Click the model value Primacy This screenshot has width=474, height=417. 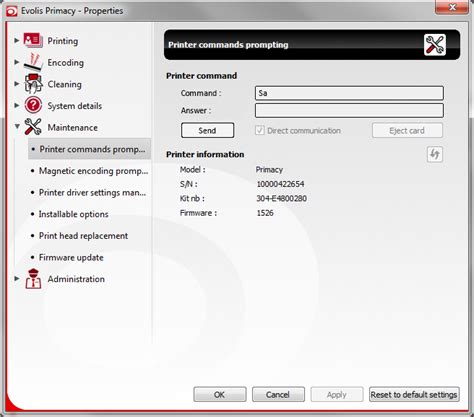pos(269,170)
